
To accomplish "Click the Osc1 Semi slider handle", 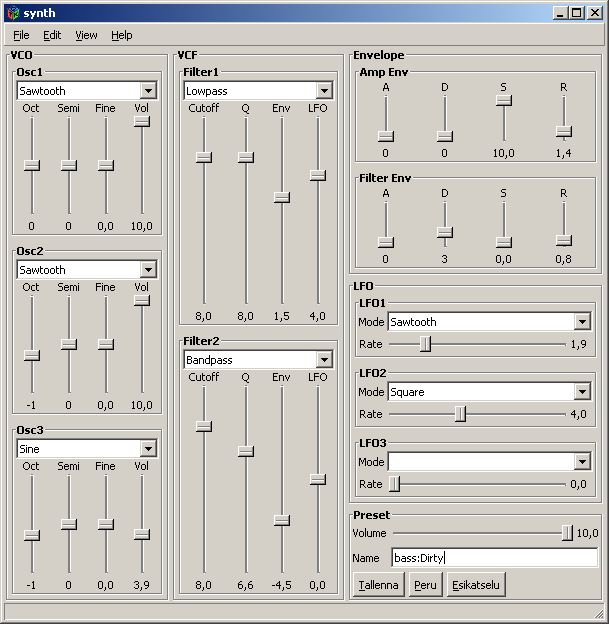I will pyautogui.click(x=69, y=165).
